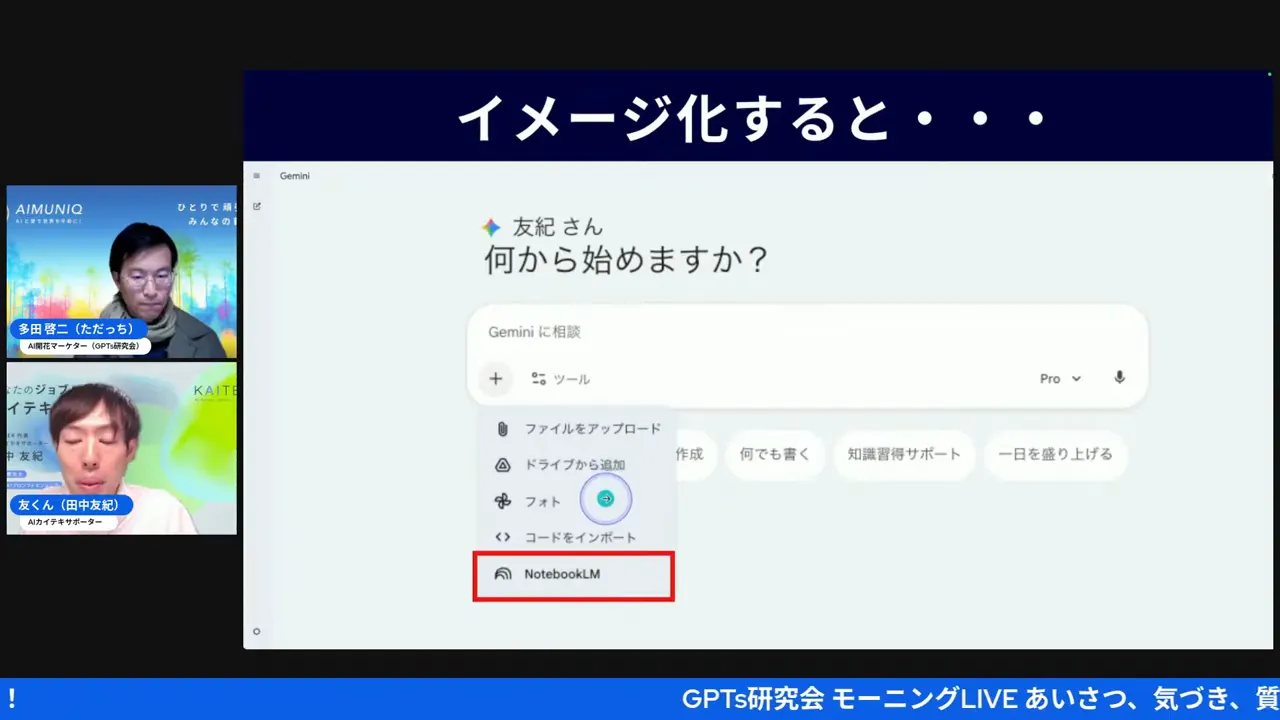Viewport: 1280px width, 720px height.
Task: Click the Gemini に相談 input field
Action: pyautogui.click(x=700, y=332)
